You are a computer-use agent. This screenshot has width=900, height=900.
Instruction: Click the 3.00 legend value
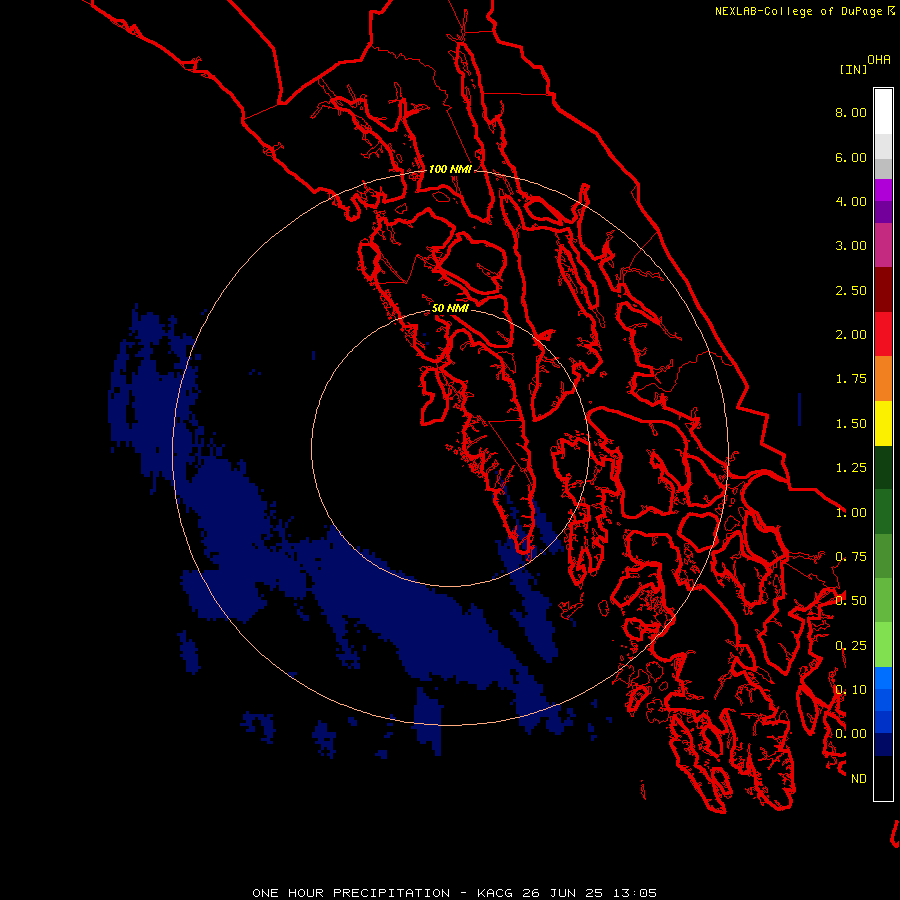pyautogui.click(x=851, y=246)
